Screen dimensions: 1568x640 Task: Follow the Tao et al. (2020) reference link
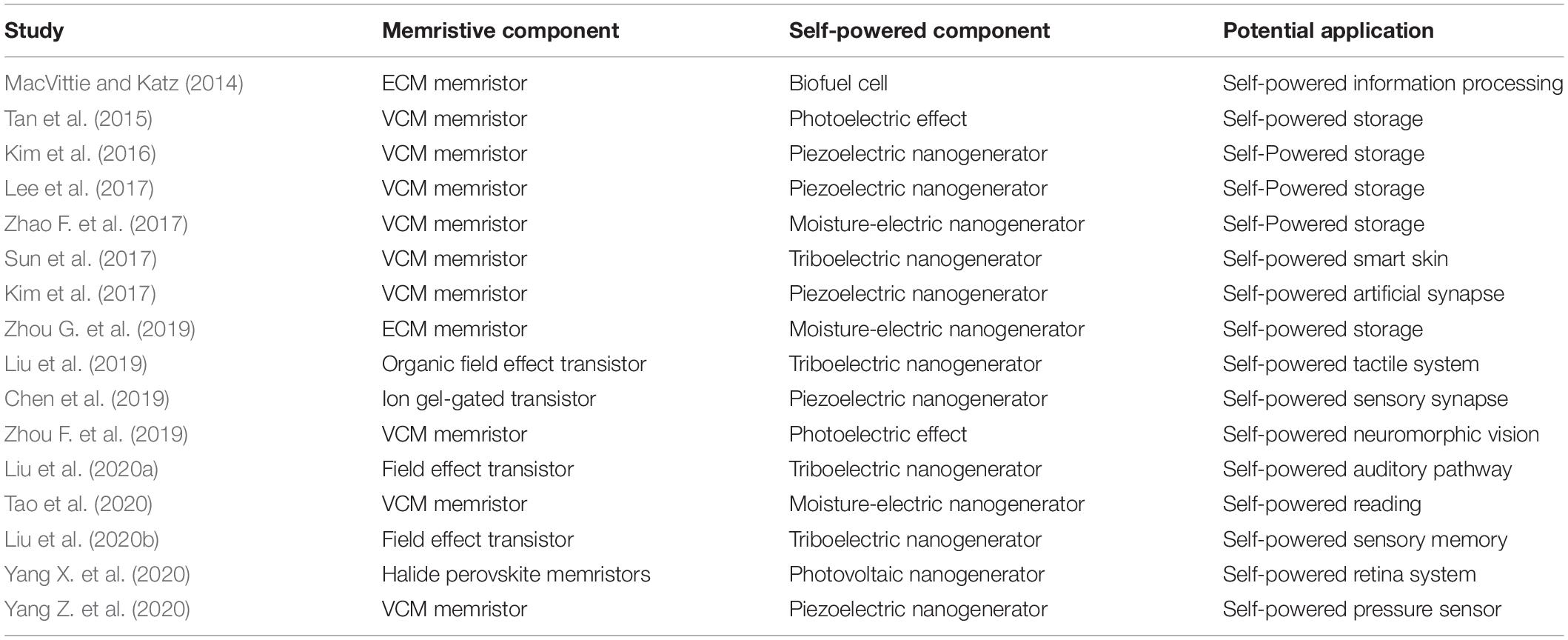pos(78,504)
